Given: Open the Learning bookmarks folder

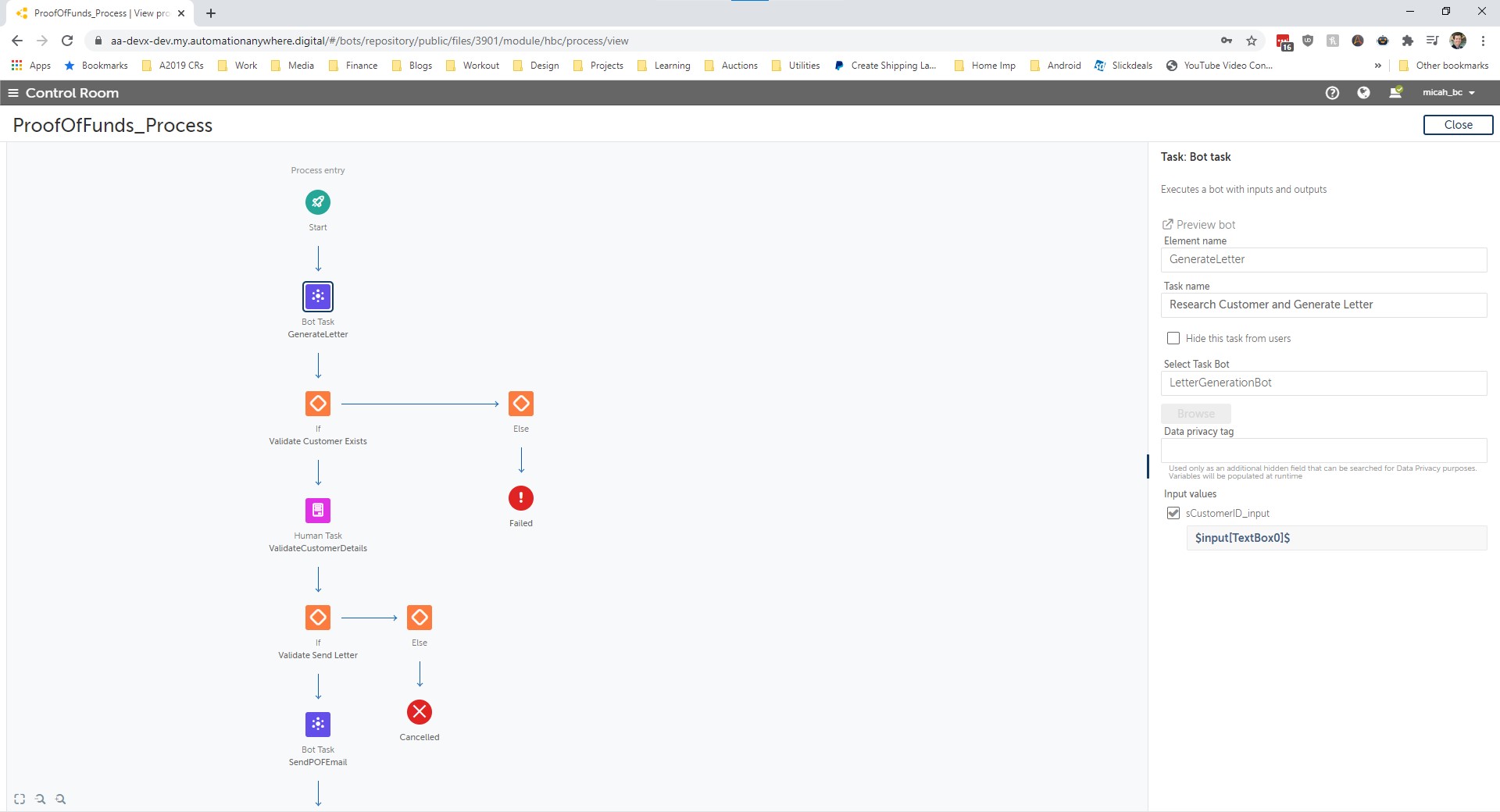Looking at the screenshot, I should click(664, 66).
